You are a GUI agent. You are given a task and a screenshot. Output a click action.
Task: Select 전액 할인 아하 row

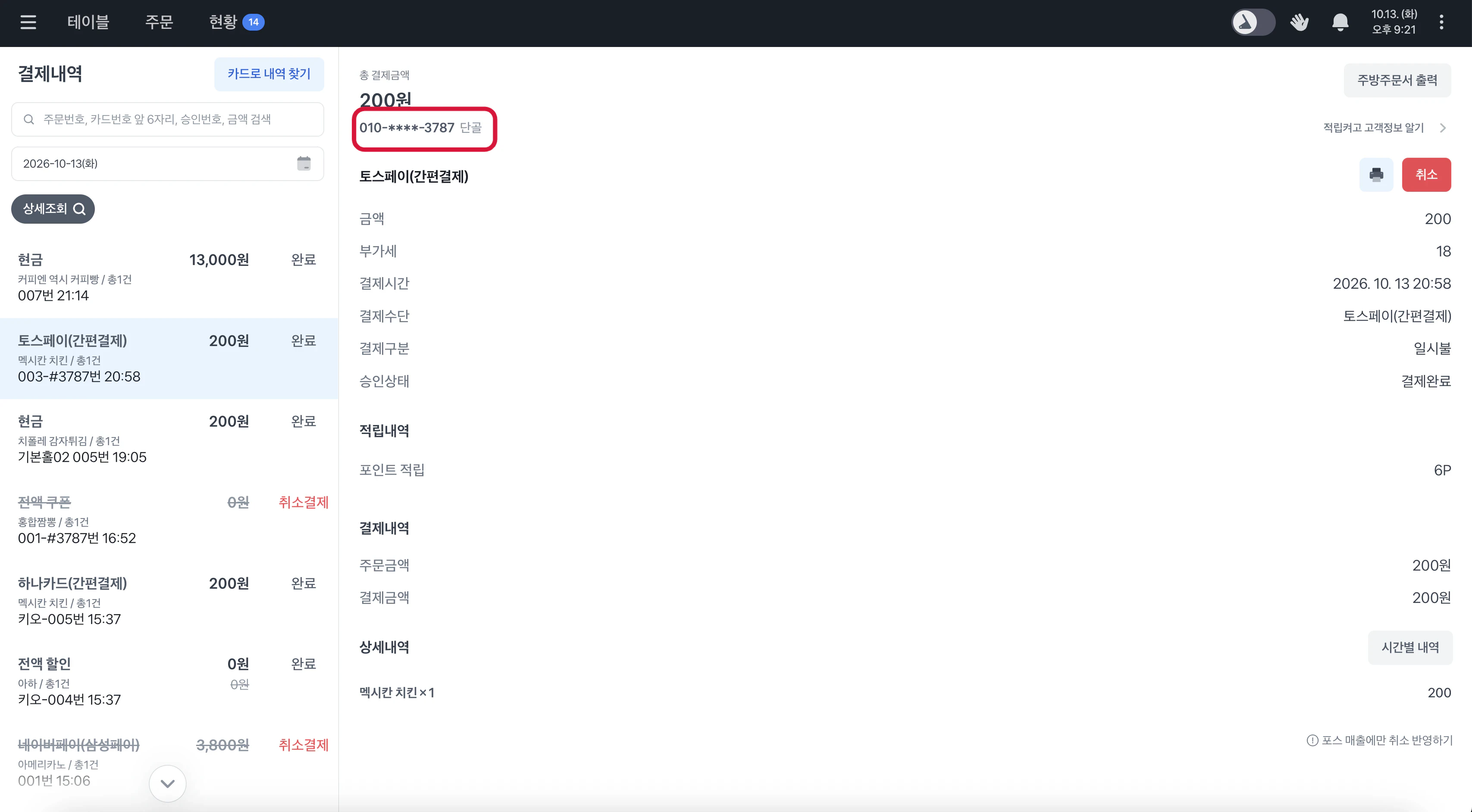tap(169, 682)
